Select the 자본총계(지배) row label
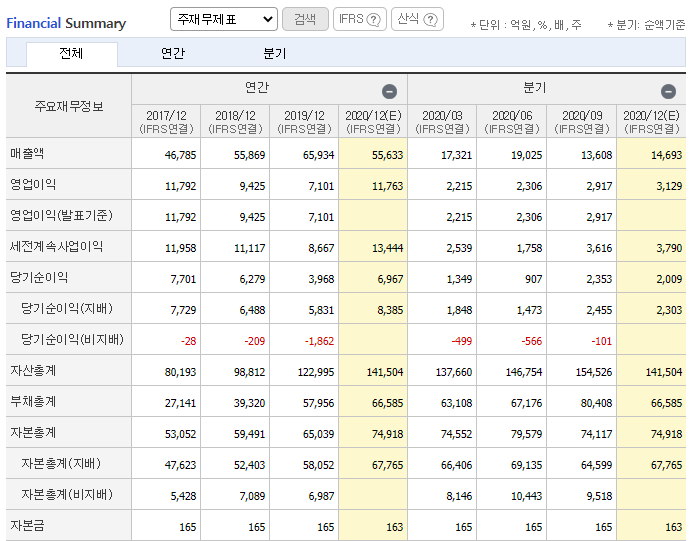The image size is (690, 541). coord(62,464)
